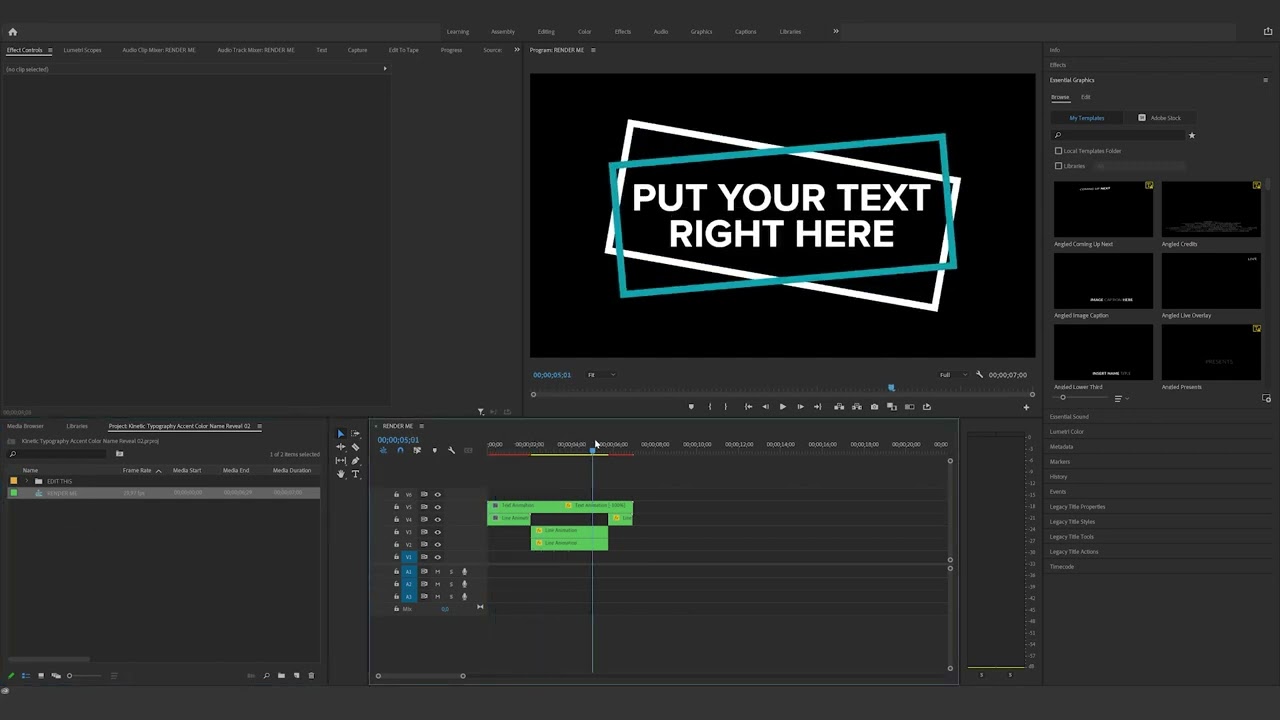The image size is (1280, 720).
Task: Solo audio track A2
Action: point(450,584)
